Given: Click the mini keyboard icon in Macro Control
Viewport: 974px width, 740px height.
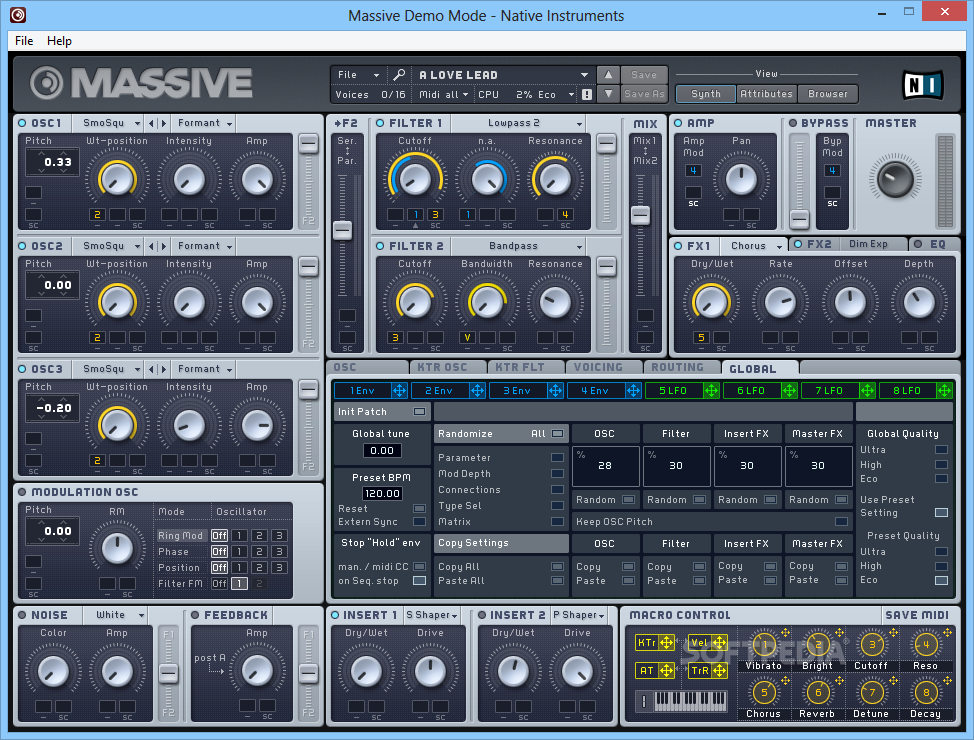Looking at the screenshot, I should (x=691, y=701).
